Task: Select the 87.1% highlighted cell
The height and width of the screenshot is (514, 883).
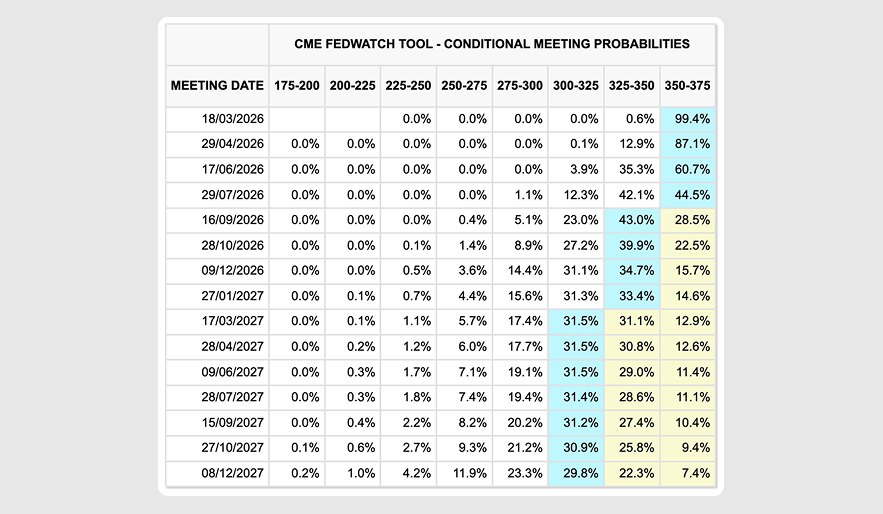Action: point(687,144)
